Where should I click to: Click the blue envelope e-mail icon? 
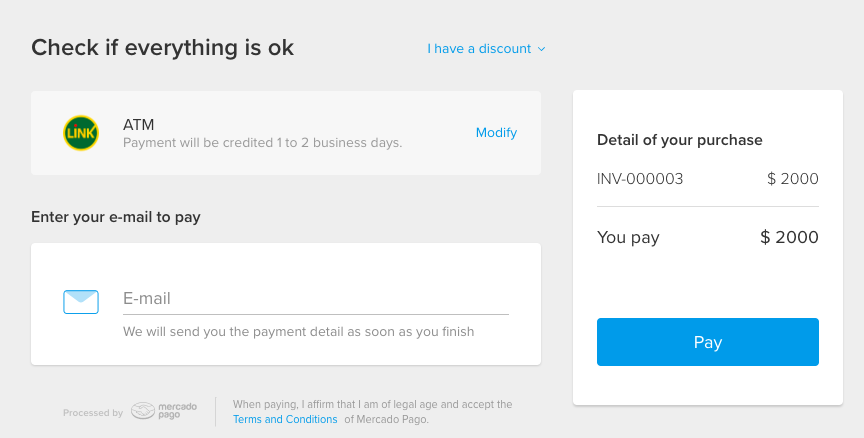81,301
